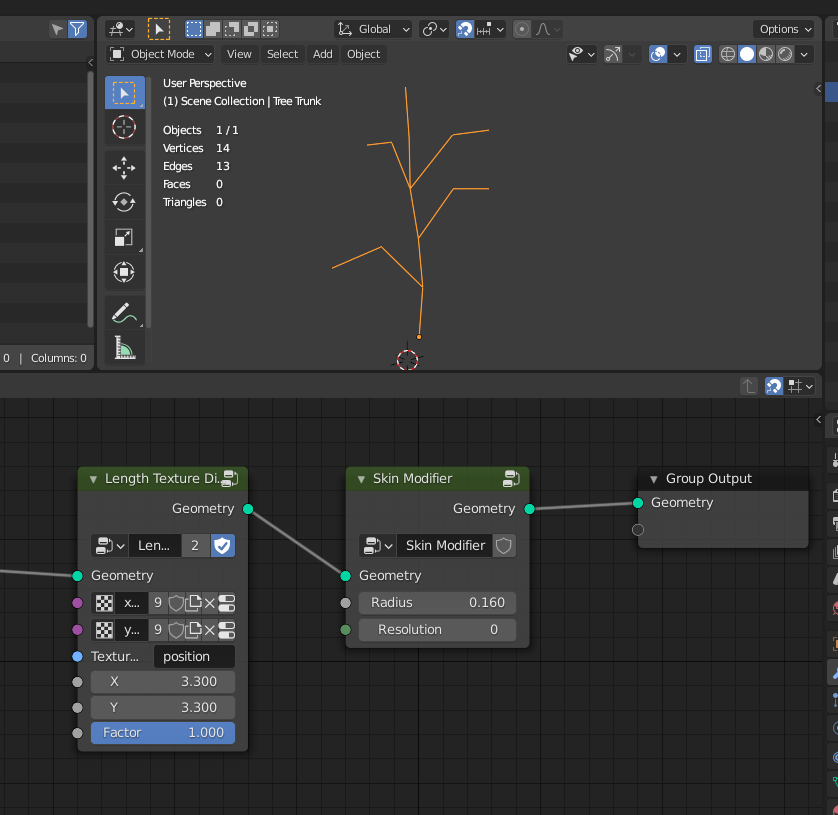Select the Measure tool
Viewport: 838px width, 815px height.
[x=124, y=347]
